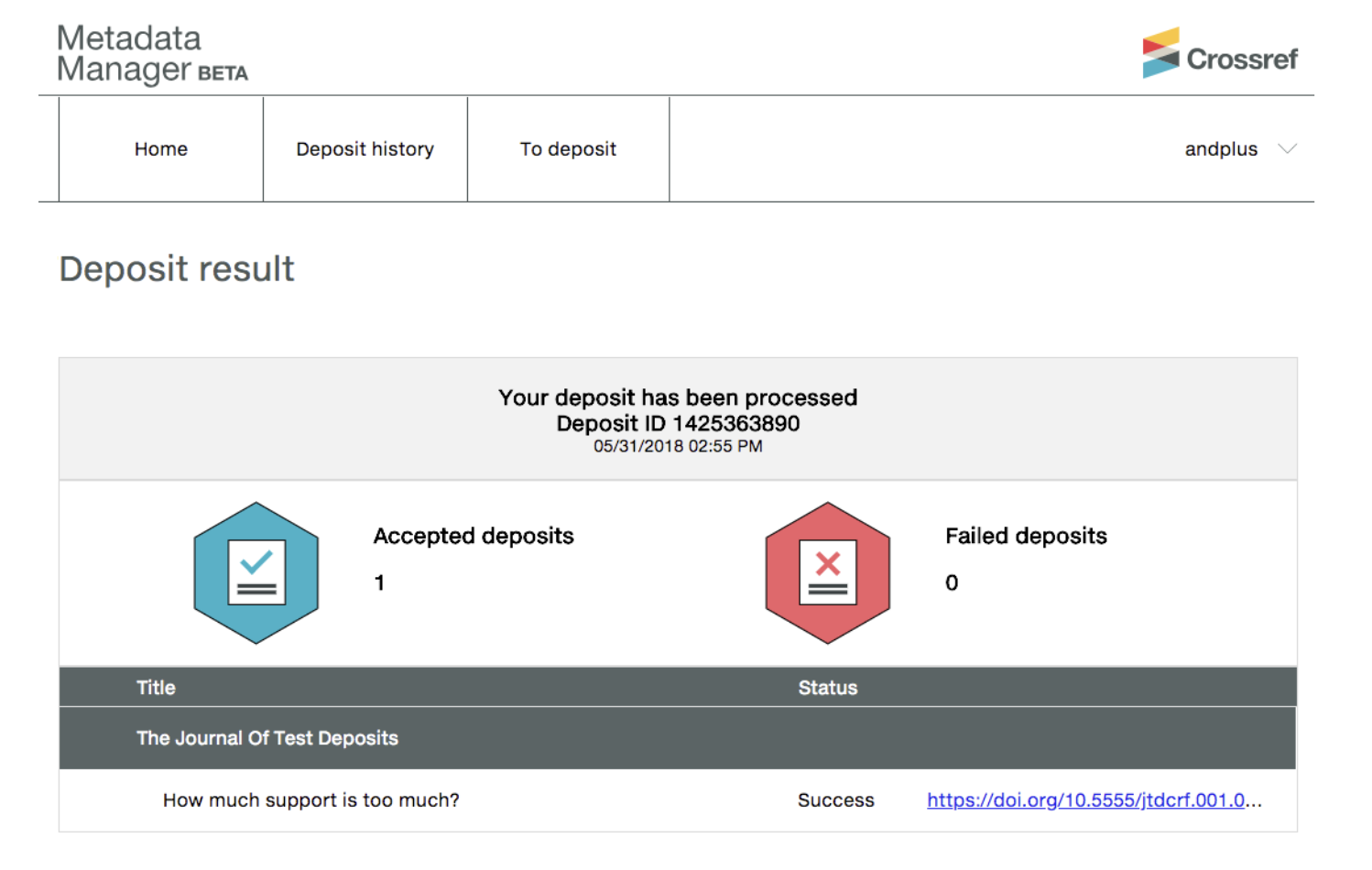
Task: Expand the chevron next to andplus
Action: [1289, 148]
